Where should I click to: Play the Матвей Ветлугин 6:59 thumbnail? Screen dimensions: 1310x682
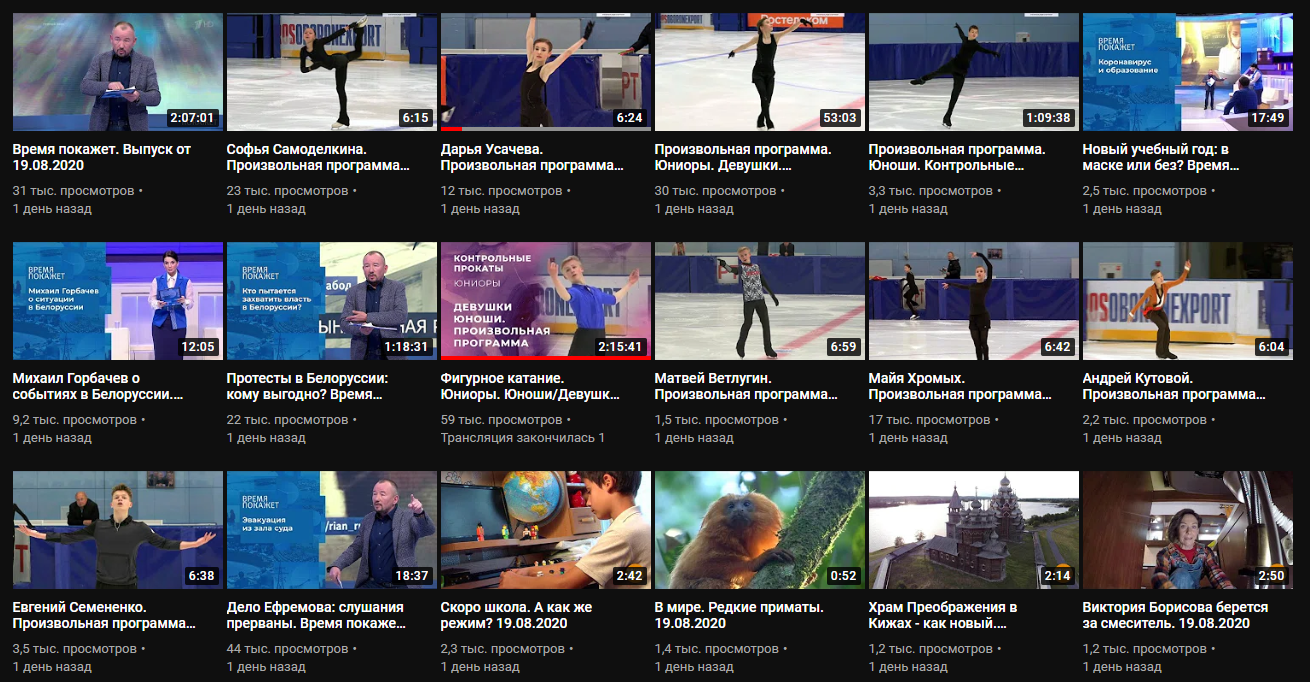759,301
